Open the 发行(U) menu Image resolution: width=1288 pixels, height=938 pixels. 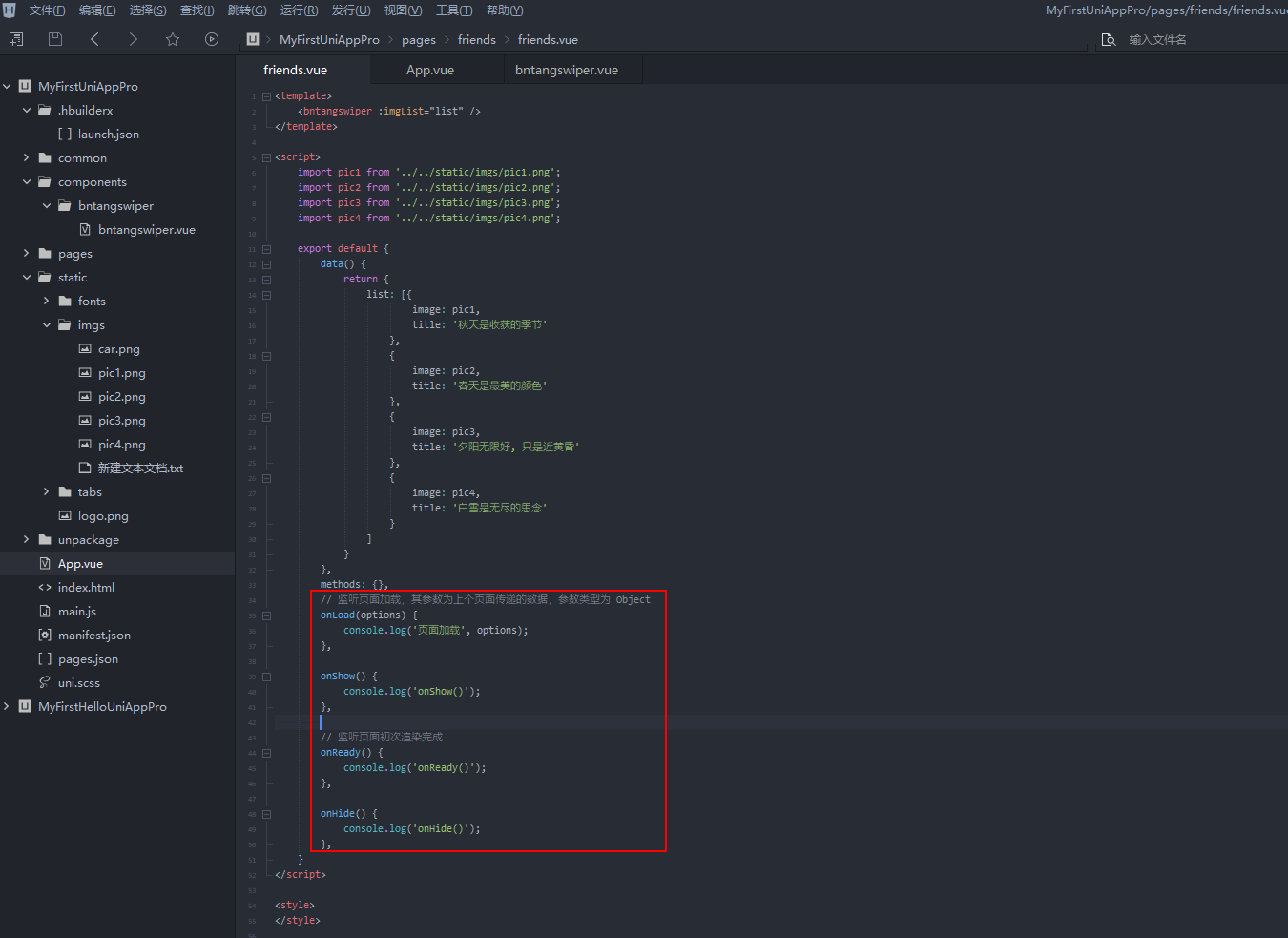tap(351, 10)
